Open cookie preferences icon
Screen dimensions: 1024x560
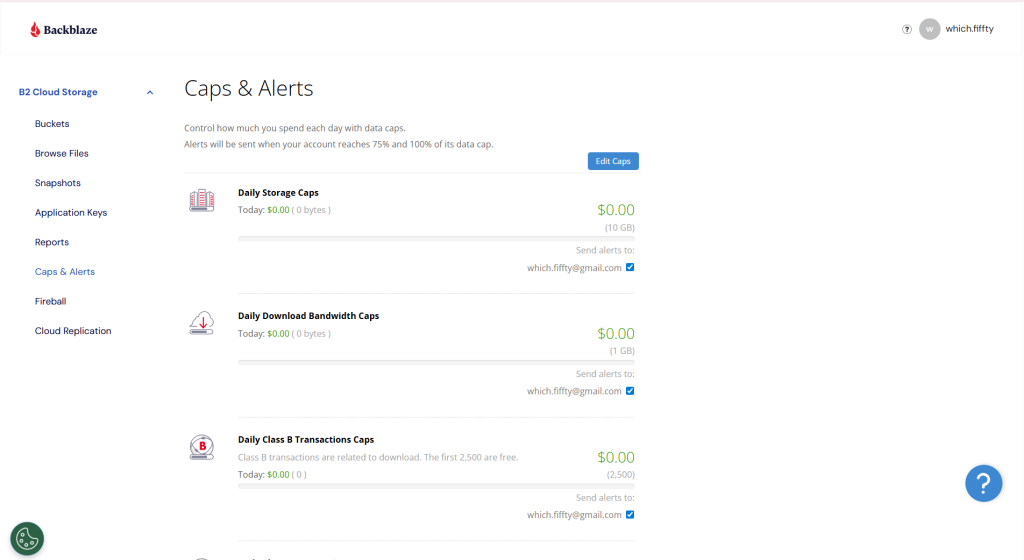point(27,538)
